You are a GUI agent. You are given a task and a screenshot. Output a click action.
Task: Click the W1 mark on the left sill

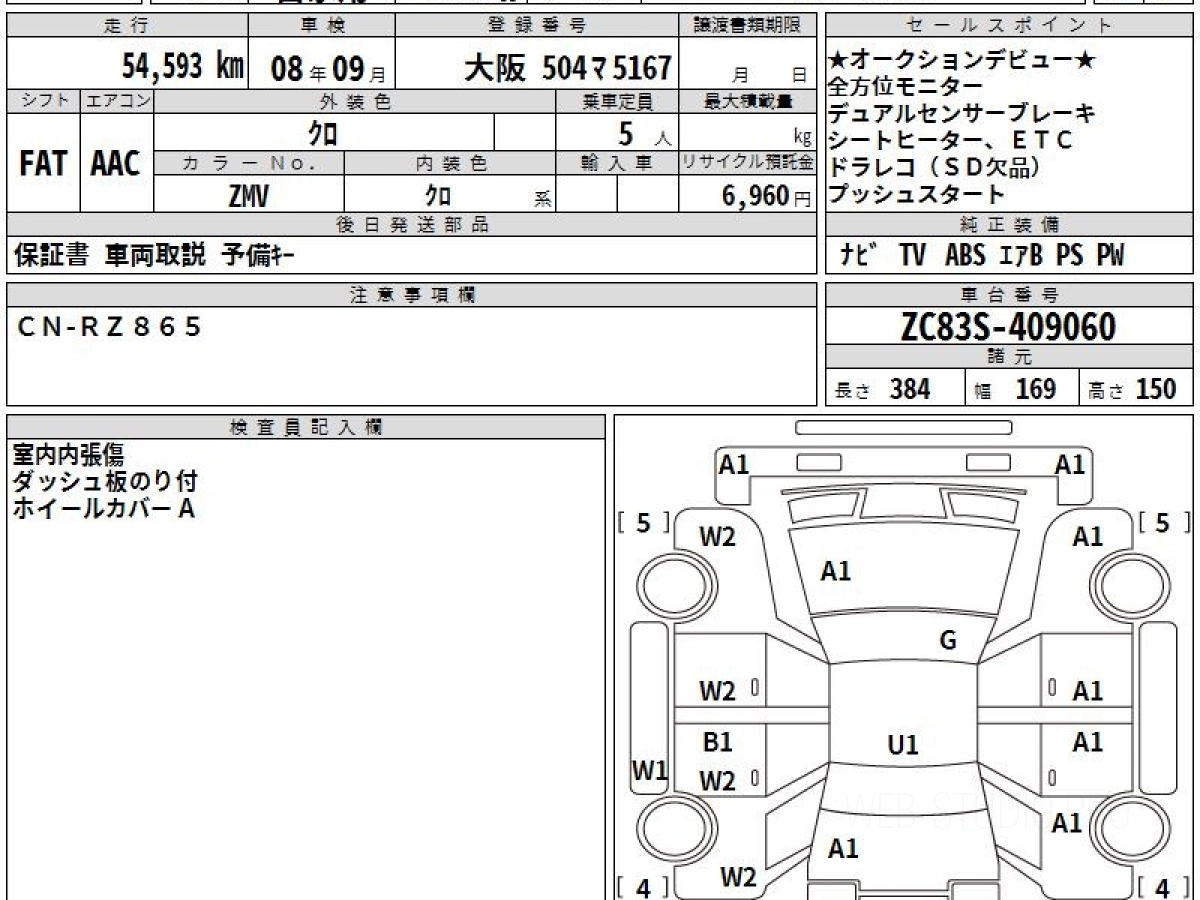(x=650, y=770)
